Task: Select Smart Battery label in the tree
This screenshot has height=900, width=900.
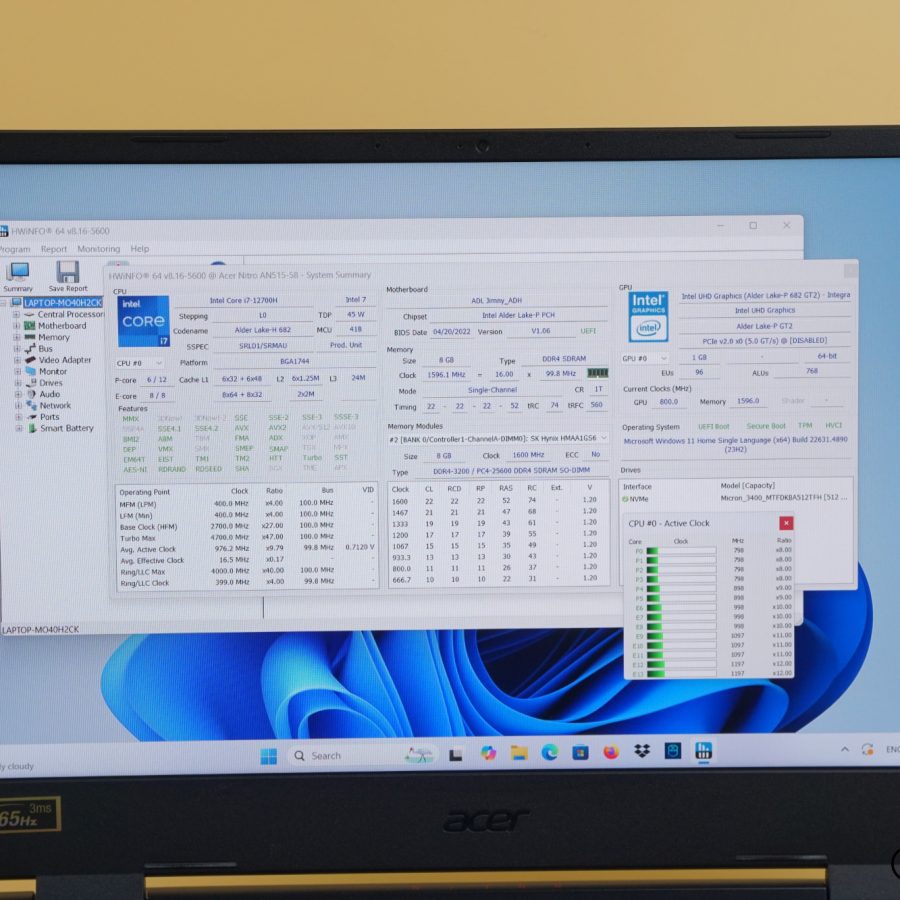Action: coord(67,428)
